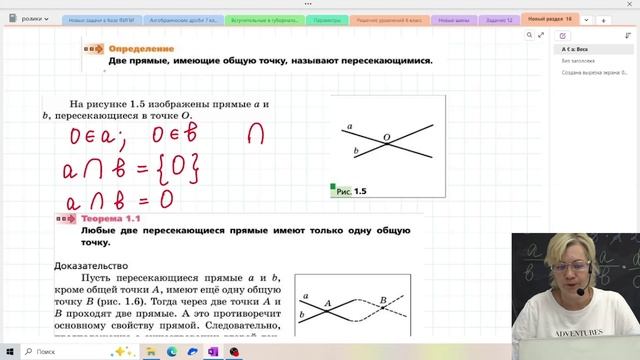This screenshot has width=640, height=360.
Task: Launch Microsoft Edge from the taskbar
Action: (x=172, y=351)
